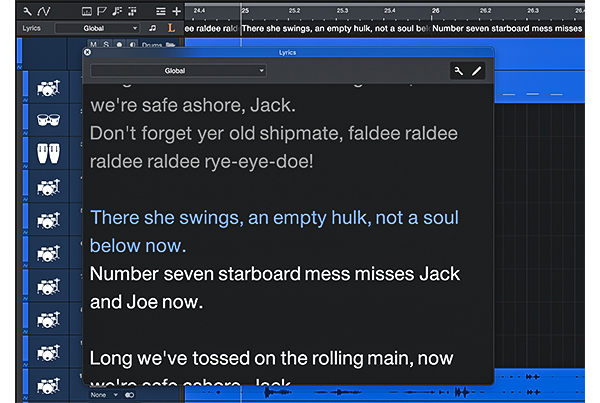The height and width of the screenshot is (403, 600).
Task: Select drum kit icon just below congas
Action: tap(49, 187)
